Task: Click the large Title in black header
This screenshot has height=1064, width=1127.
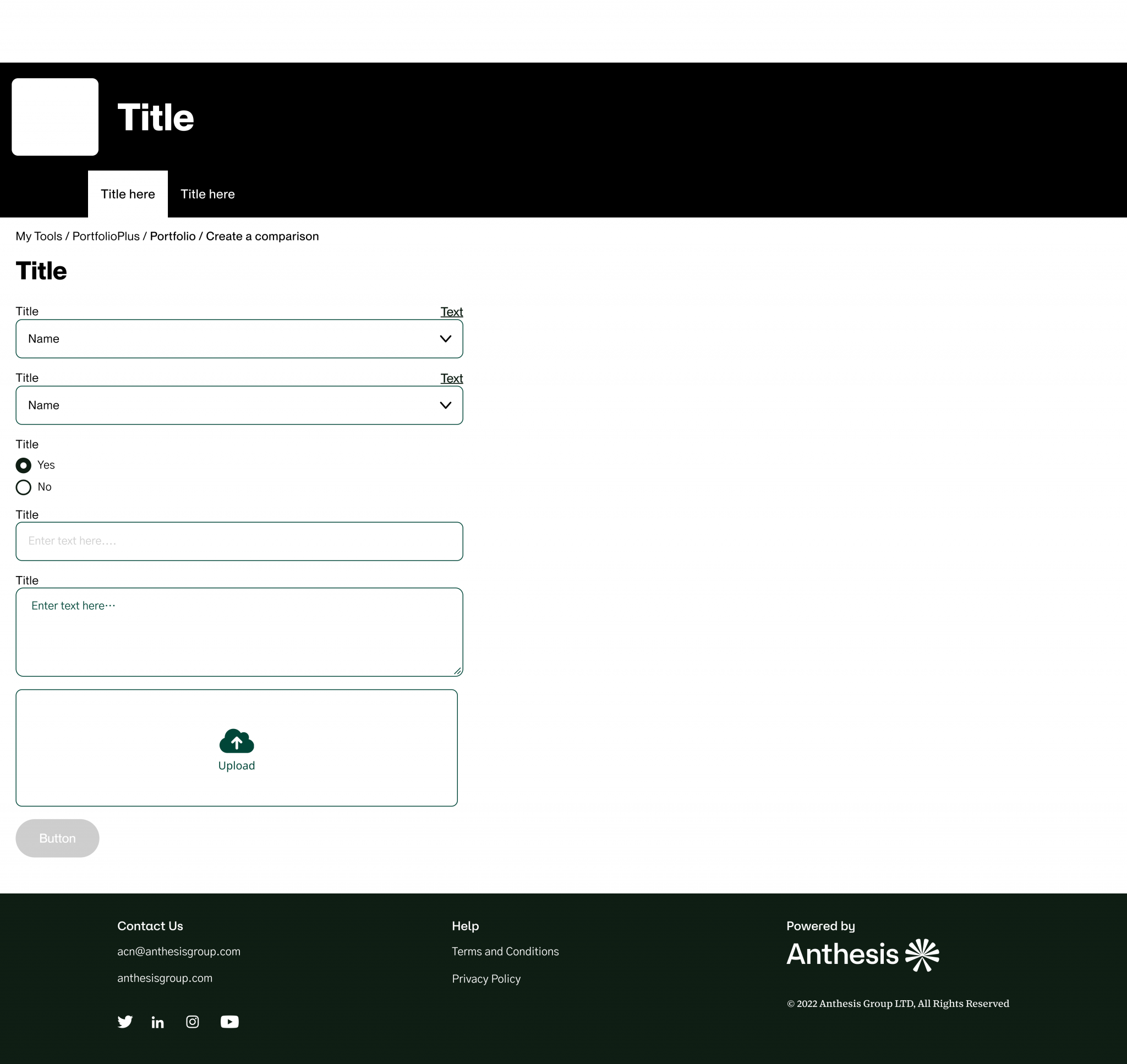Action: click(x=156, y=117)
